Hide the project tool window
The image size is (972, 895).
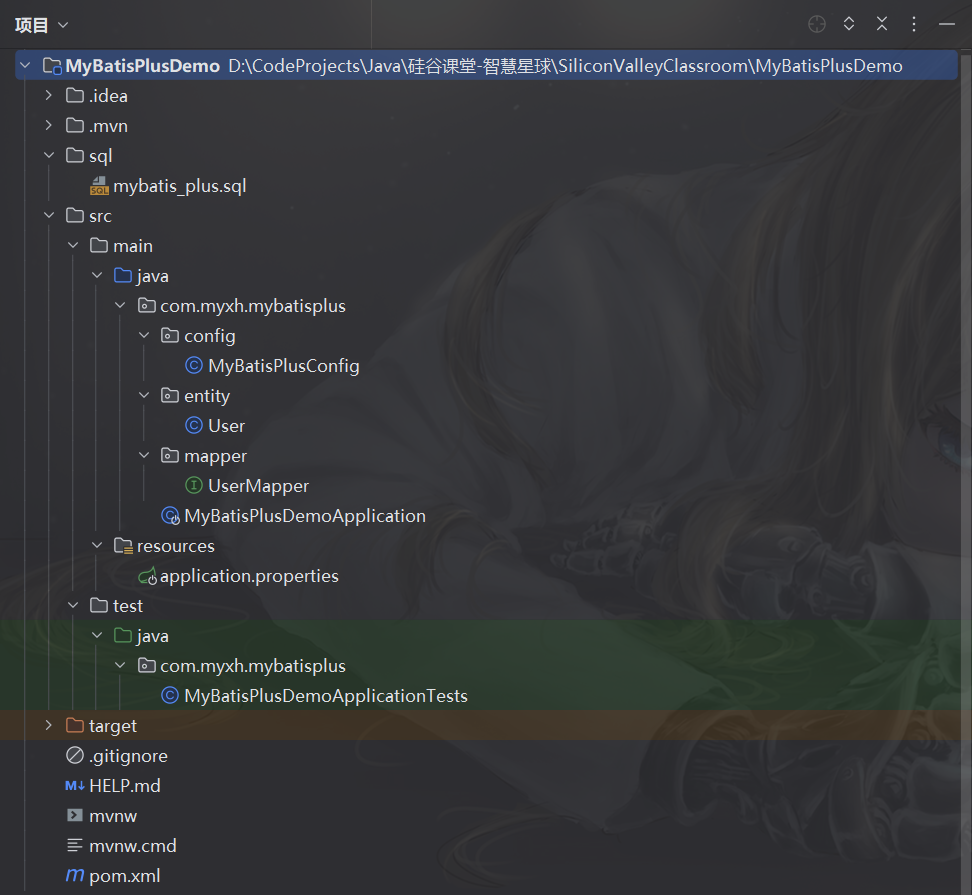(x=947, y=24)
